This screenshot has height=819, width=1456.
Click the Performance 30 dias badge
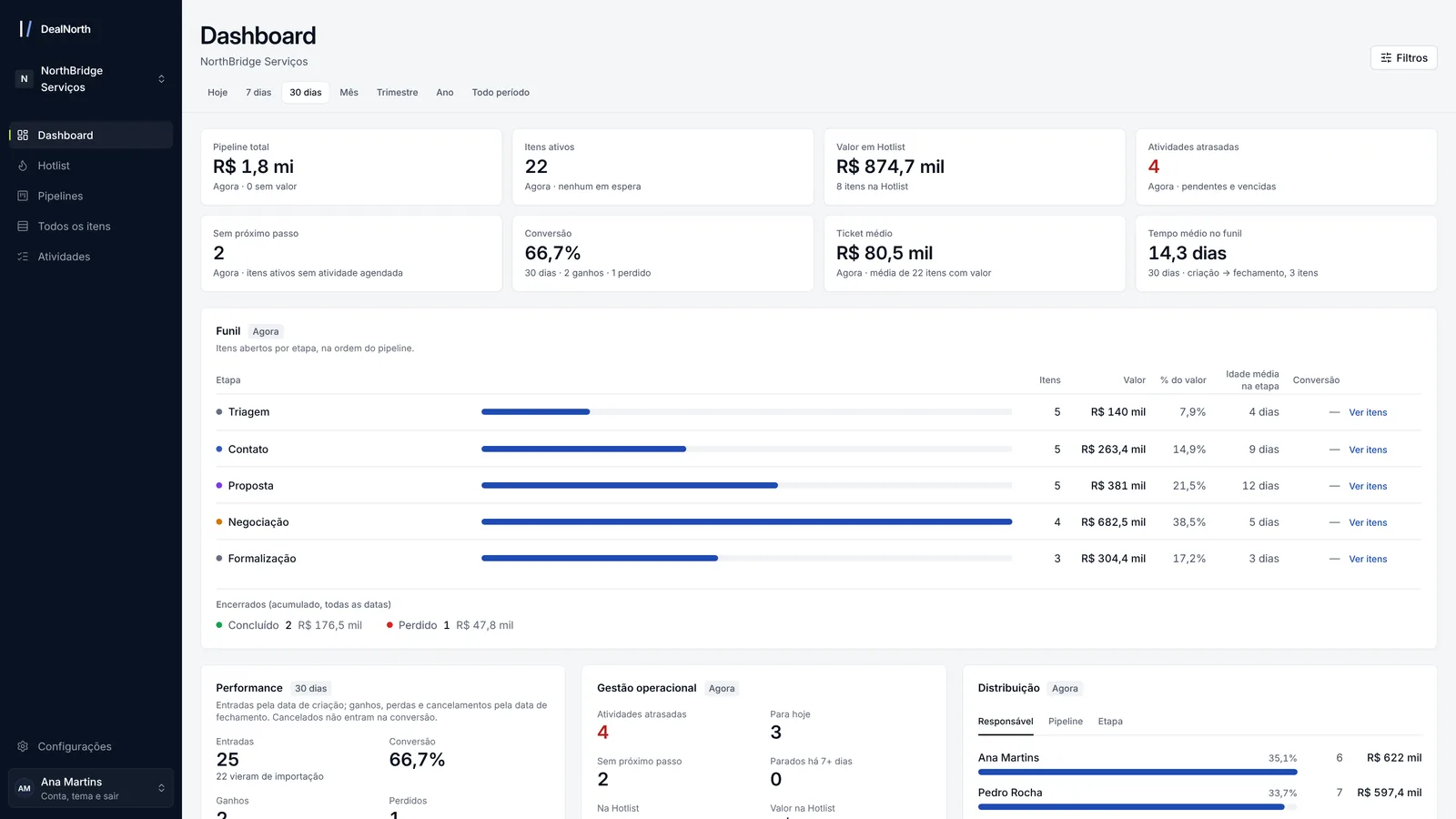(310, 689)
